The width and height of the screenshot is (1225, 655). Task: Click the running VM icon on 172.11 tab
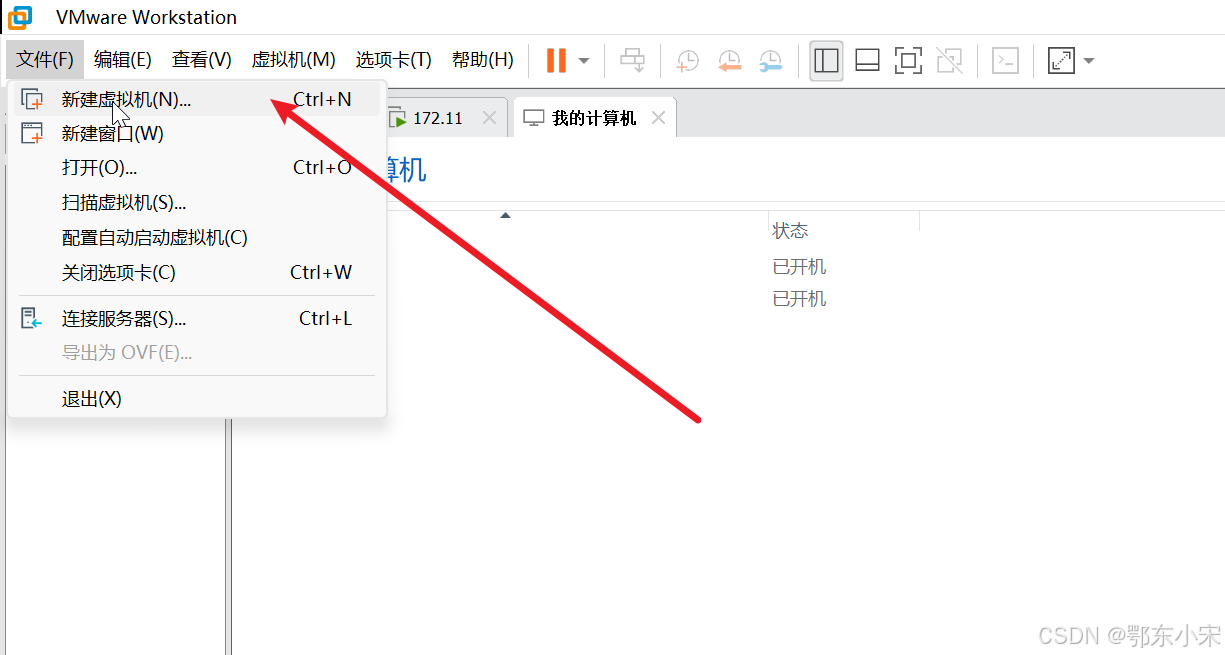coord(397,118)
